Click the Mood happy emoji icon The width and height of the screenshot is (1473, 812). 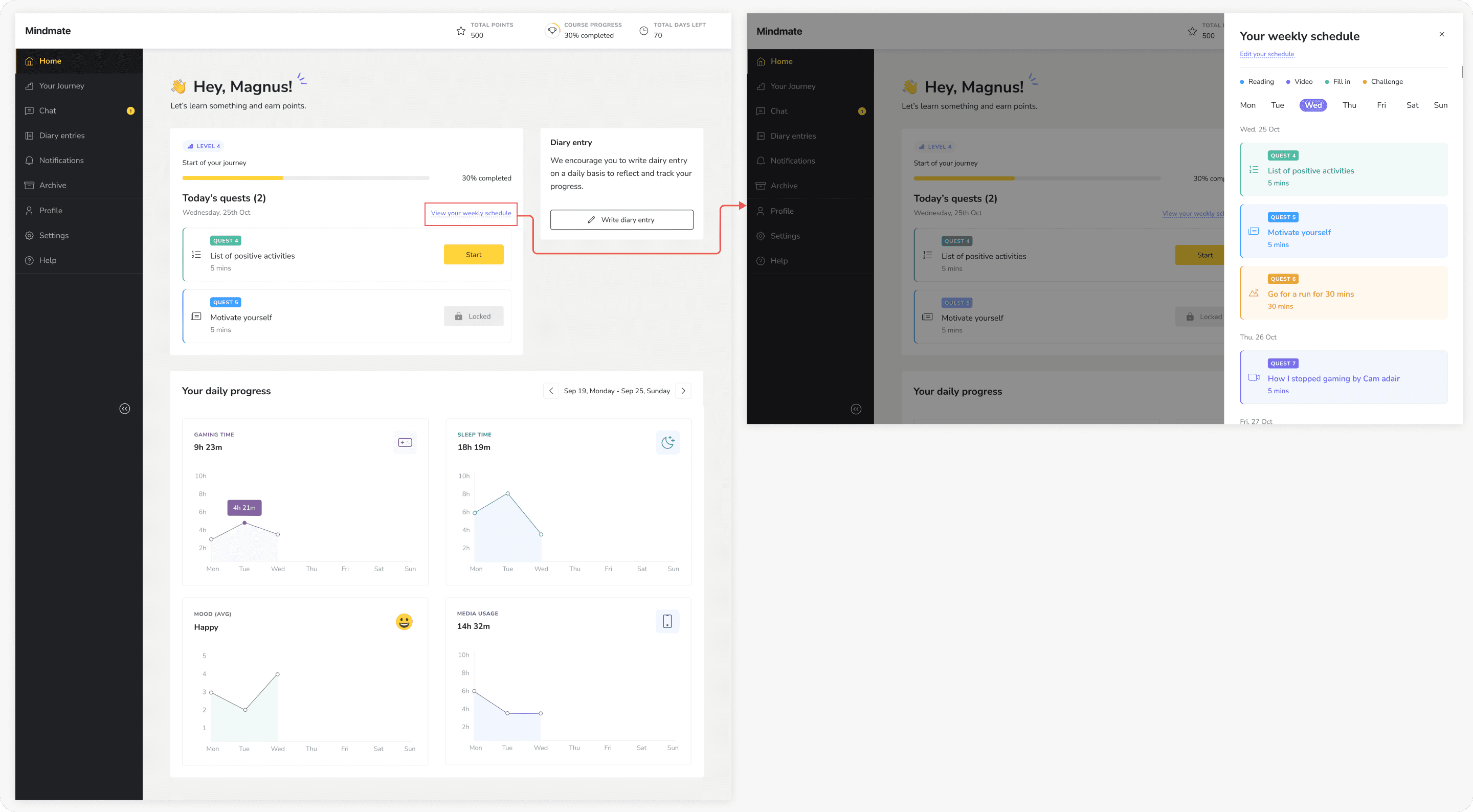tap(404, 622)
